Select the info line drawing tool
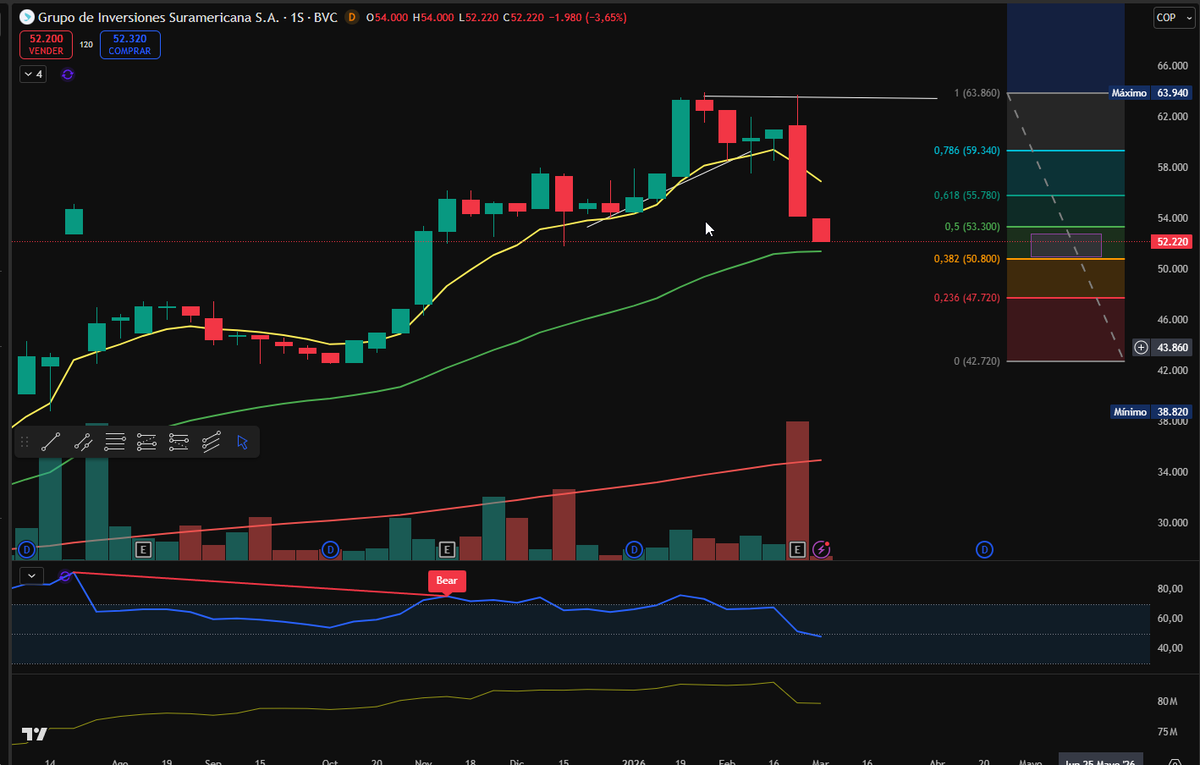This screenshot has height=765, width=1200. coord(83,442)
